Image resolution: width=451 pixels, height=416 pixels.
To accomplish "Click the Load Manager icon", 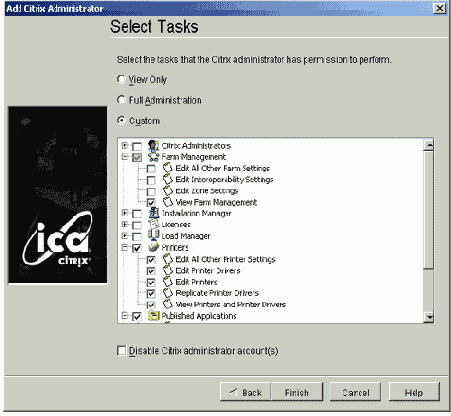I will [x=153, y=235].
